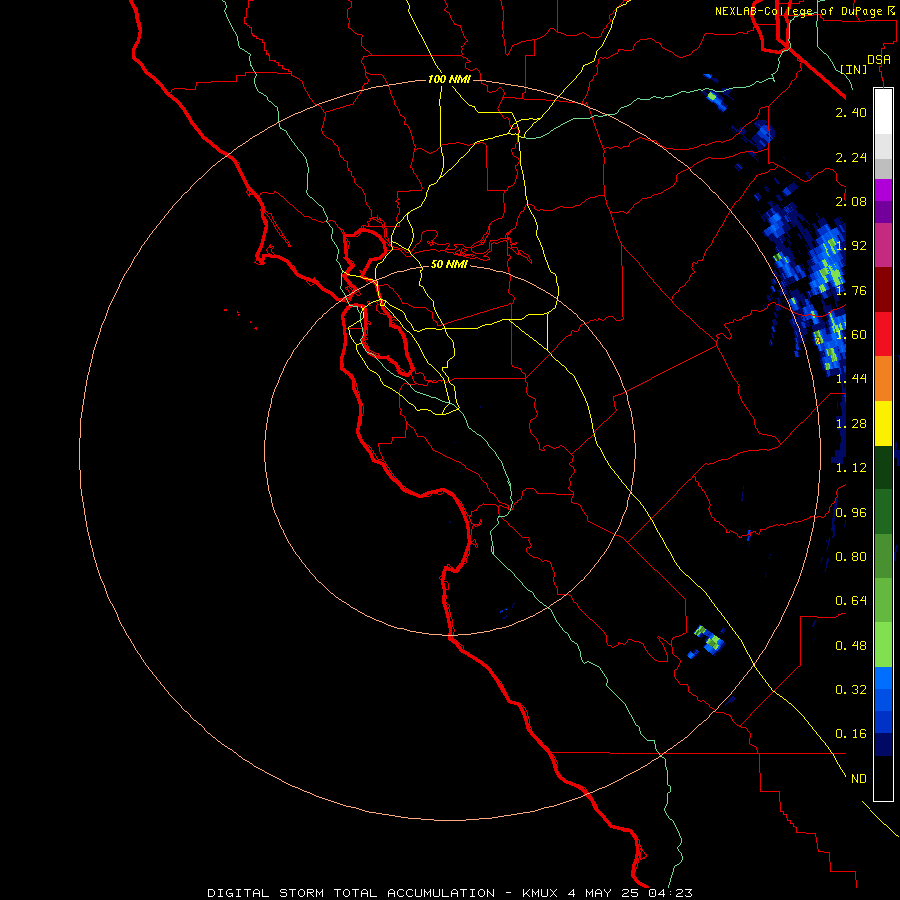Pick the yellow legend swatch
This screenshot has width=900, height=900.
(x=883, y=423)
